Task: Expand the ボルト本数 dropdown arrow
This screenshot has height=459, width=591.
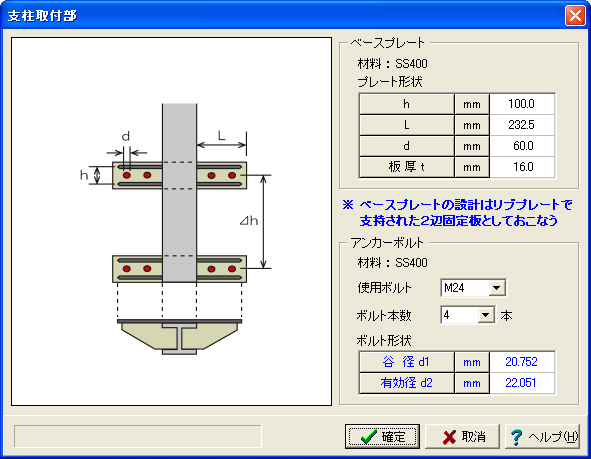Action: click(486, 315)
